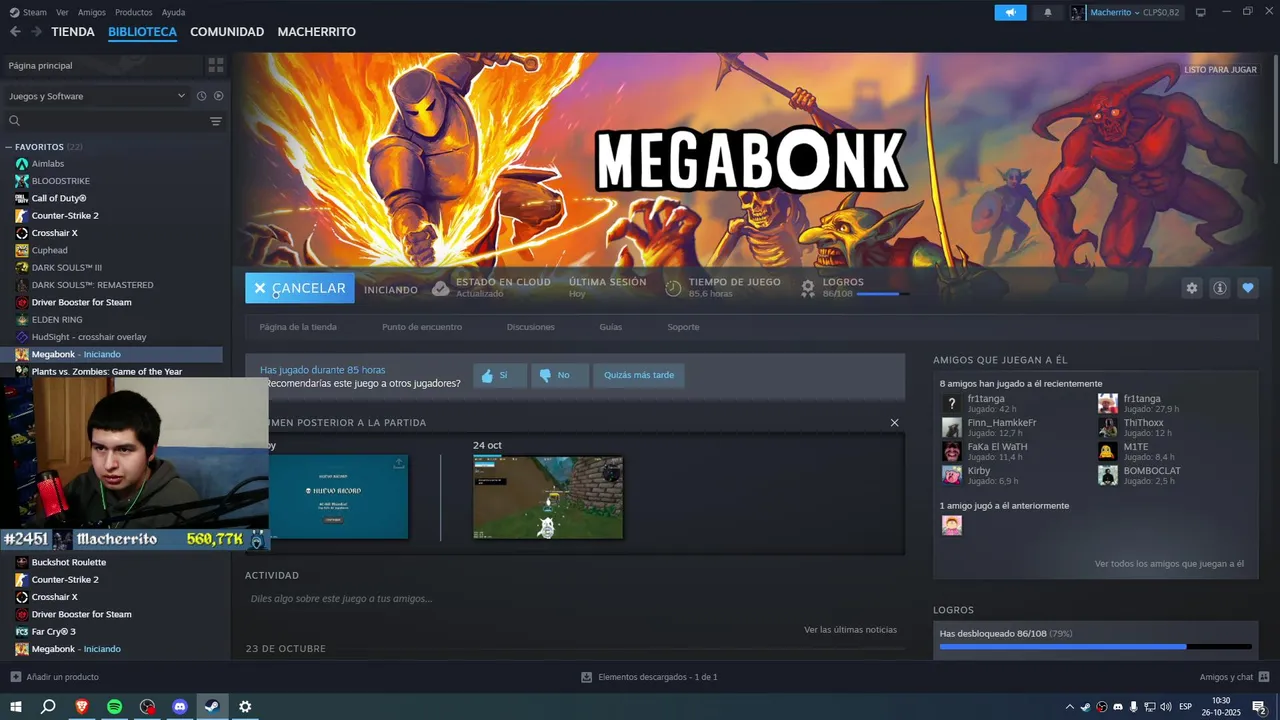Viewport: 1280px width, 720px height.
Task: Close the post-game summary panel
Action: click(894, 422)
